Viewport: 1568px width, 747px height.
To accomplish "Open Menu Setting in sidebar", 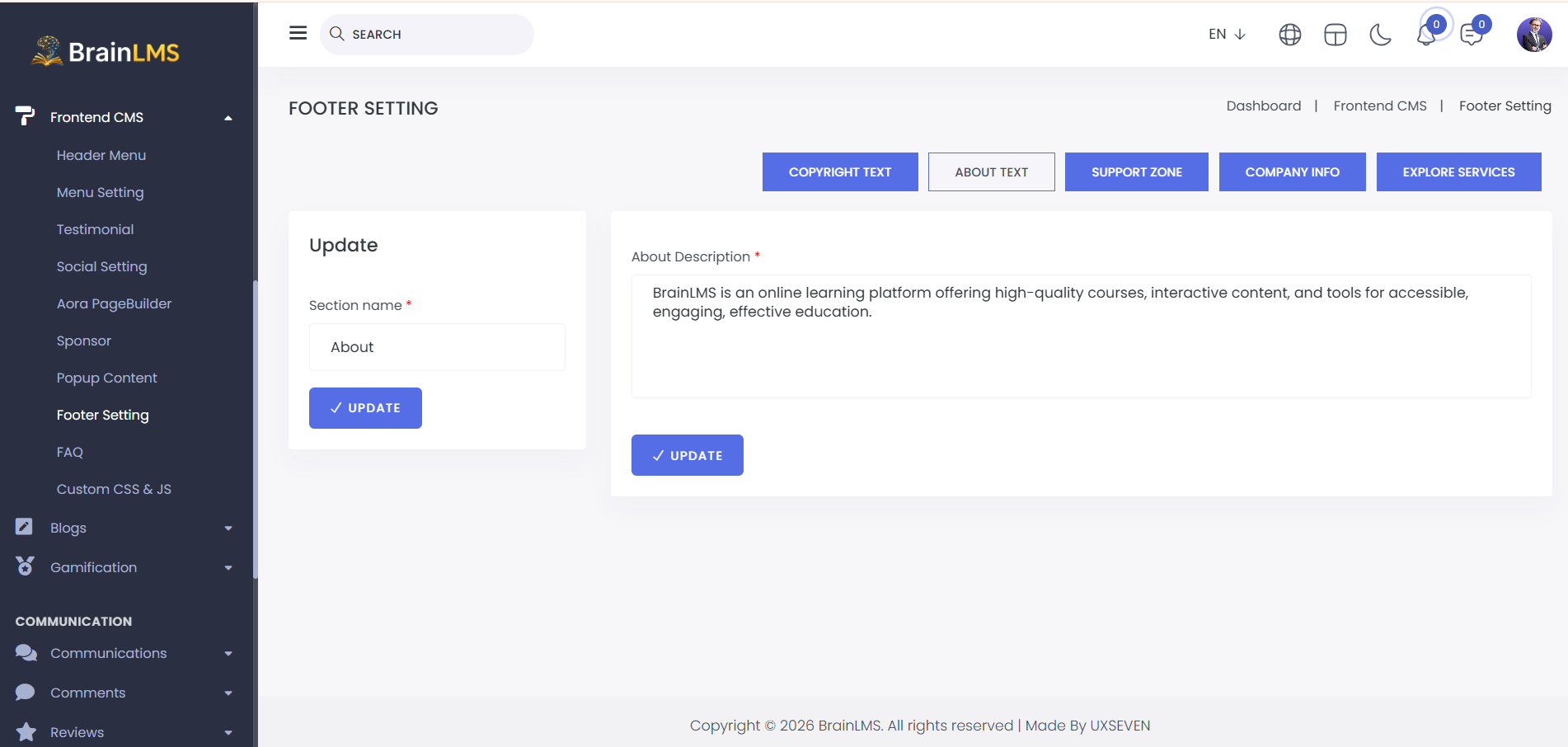I will 100,192.
